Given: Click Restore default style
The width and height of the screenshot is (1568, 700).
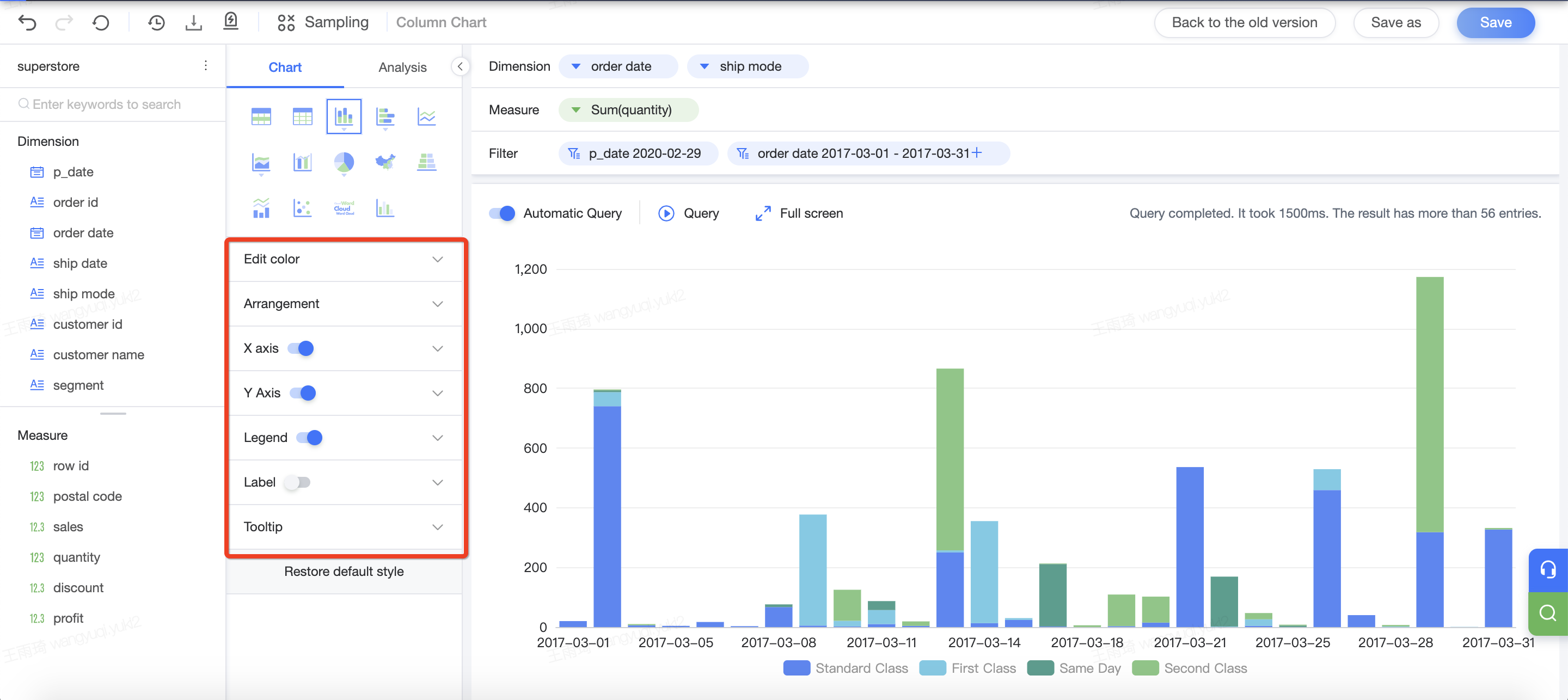Looking at the screenshot, I should [x=344, y=572].
